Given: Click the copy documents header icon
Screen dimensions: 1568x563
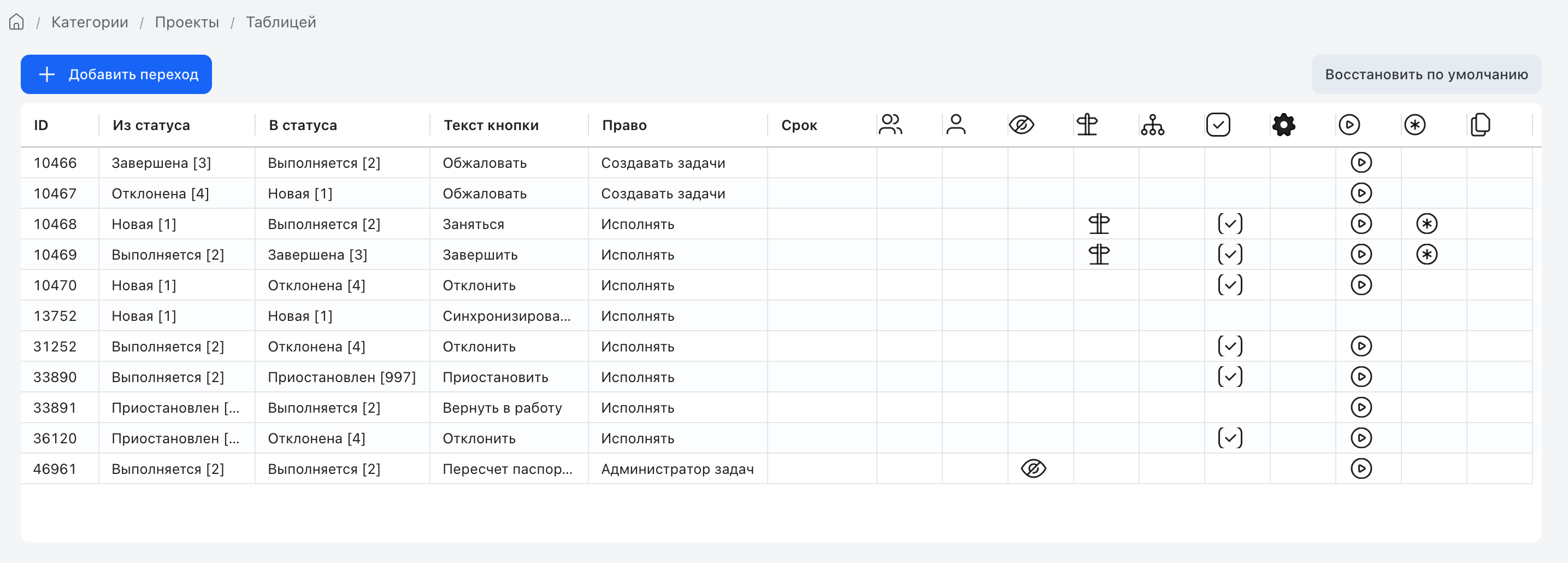Looking at the screenshot, I should pos(1481,125).
